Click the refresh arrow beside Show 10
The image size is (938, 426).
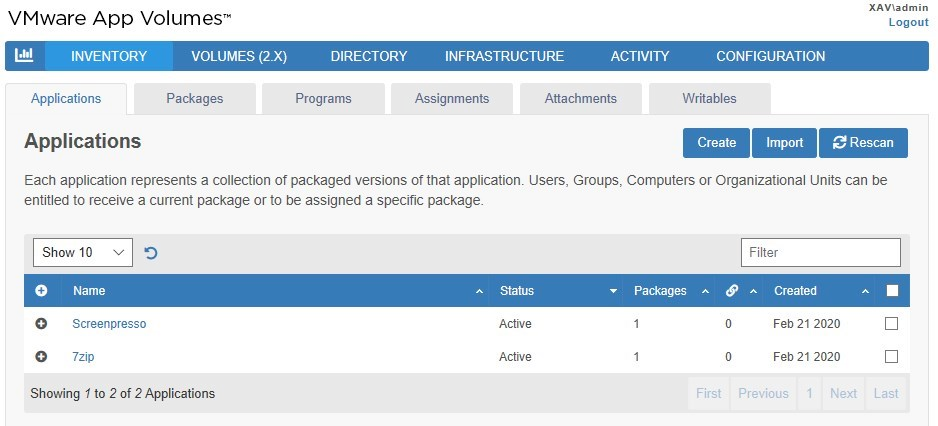point(151,252)
